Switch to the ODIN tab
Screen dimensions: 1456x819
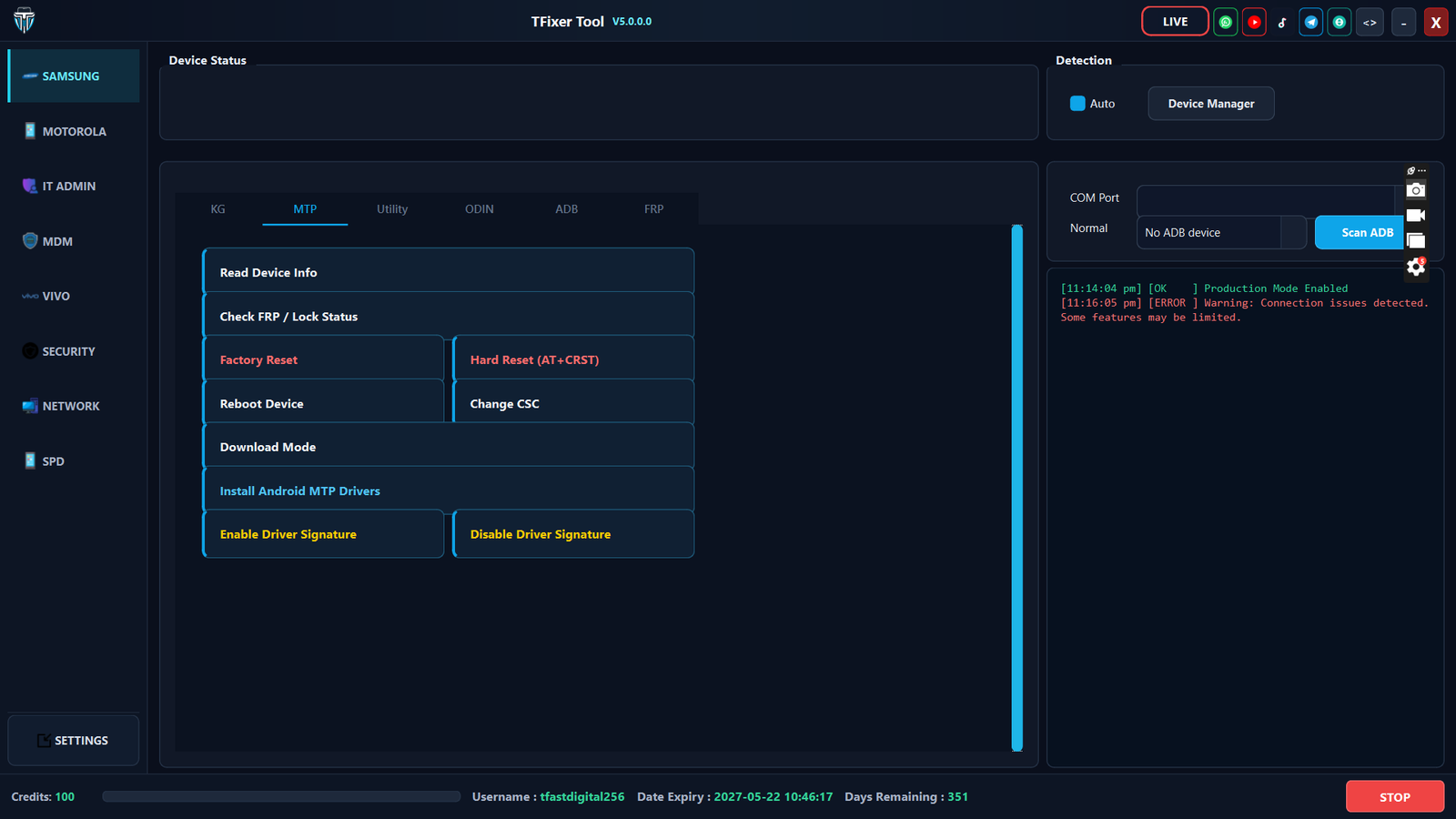coord(480,209)
